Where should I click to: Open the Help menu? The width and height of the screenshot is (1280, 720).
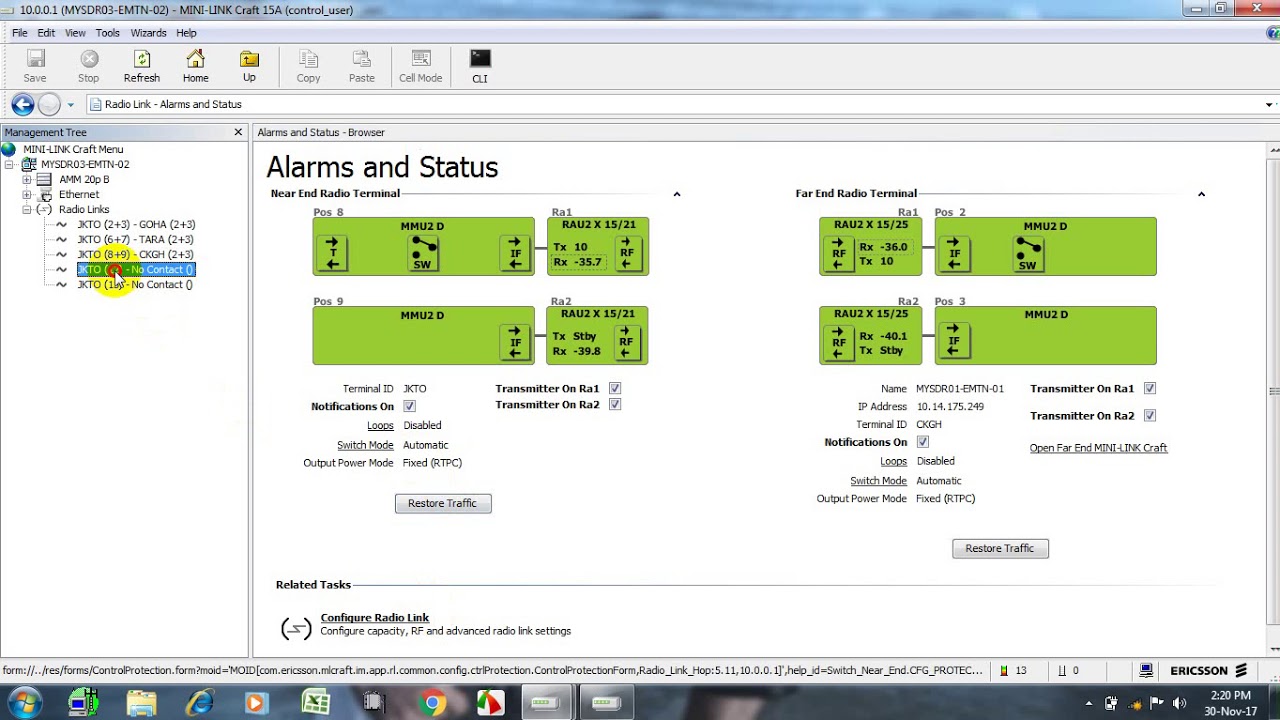[187, 33]
